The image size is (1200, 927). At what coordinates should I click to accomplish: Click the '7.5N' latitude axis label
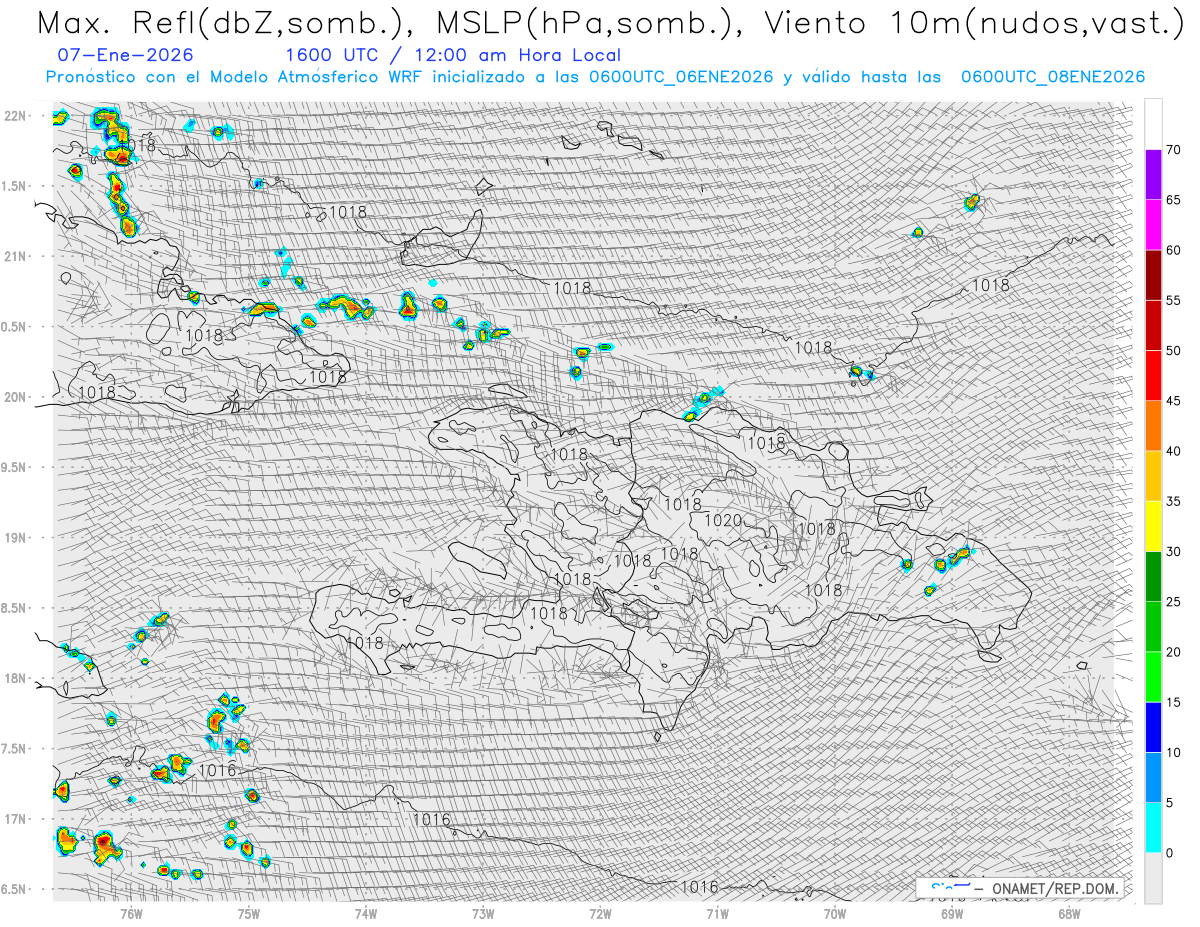tap(14, 749)
